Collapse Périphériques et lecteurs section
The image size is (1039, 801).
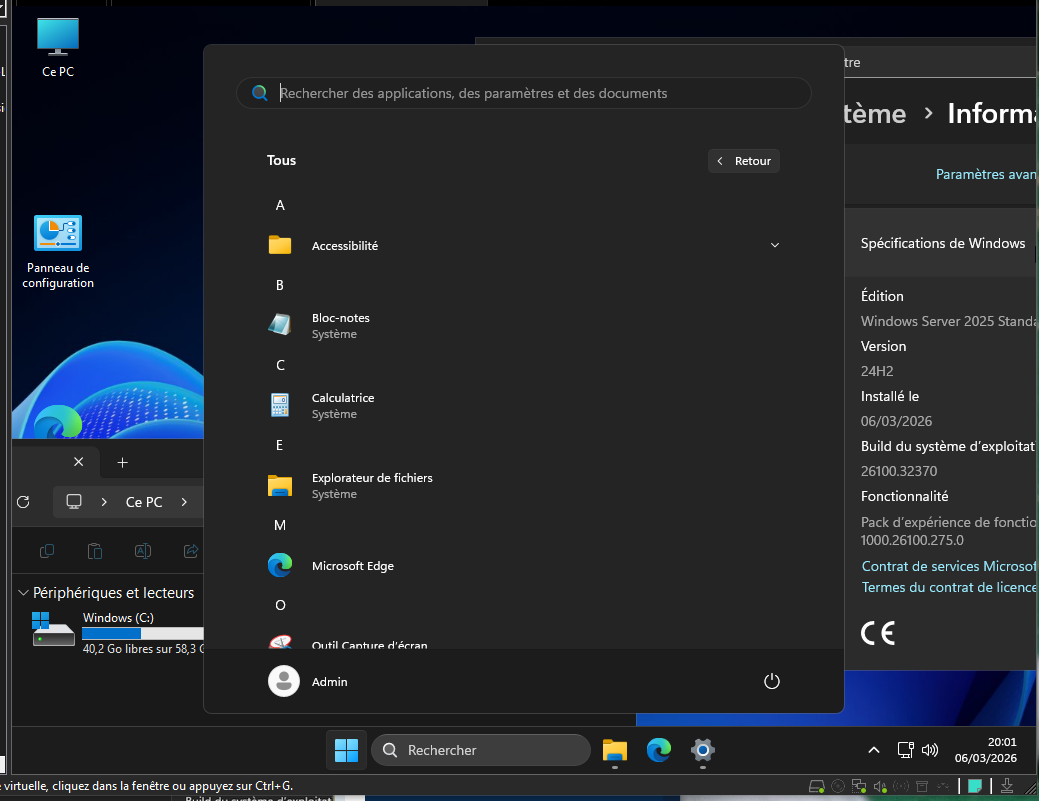(x=24, y=593)
